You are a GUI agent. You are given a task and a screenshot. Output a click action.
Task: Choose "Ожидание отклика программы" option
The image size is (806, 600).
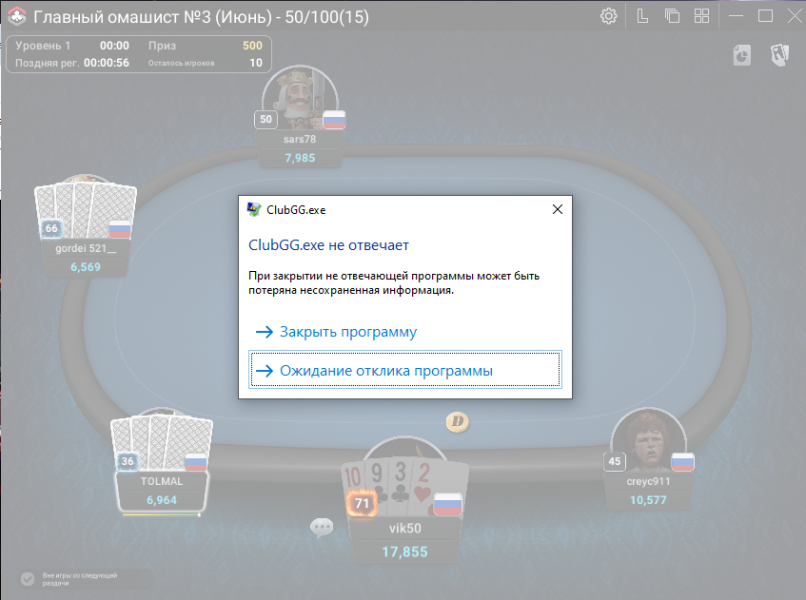386,370
